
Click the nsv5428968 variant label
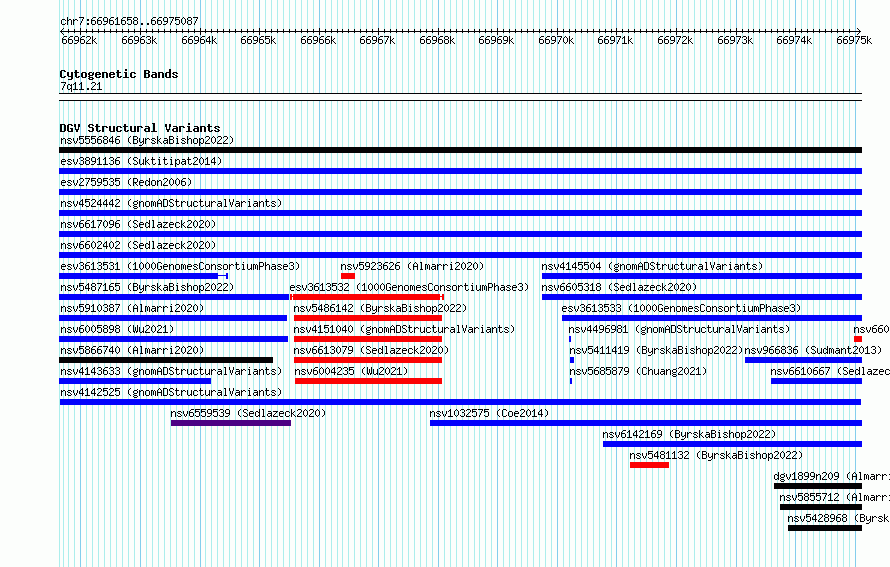(838, 518)
